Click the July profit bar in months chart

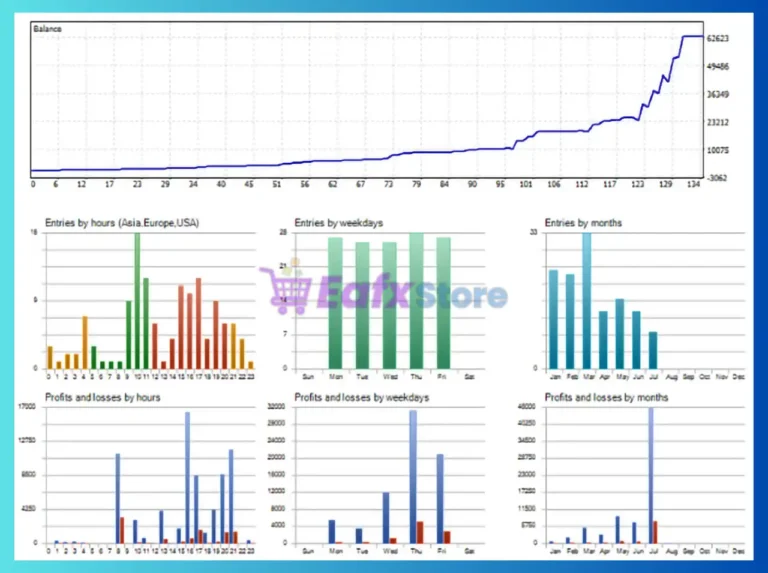[651, 475]
